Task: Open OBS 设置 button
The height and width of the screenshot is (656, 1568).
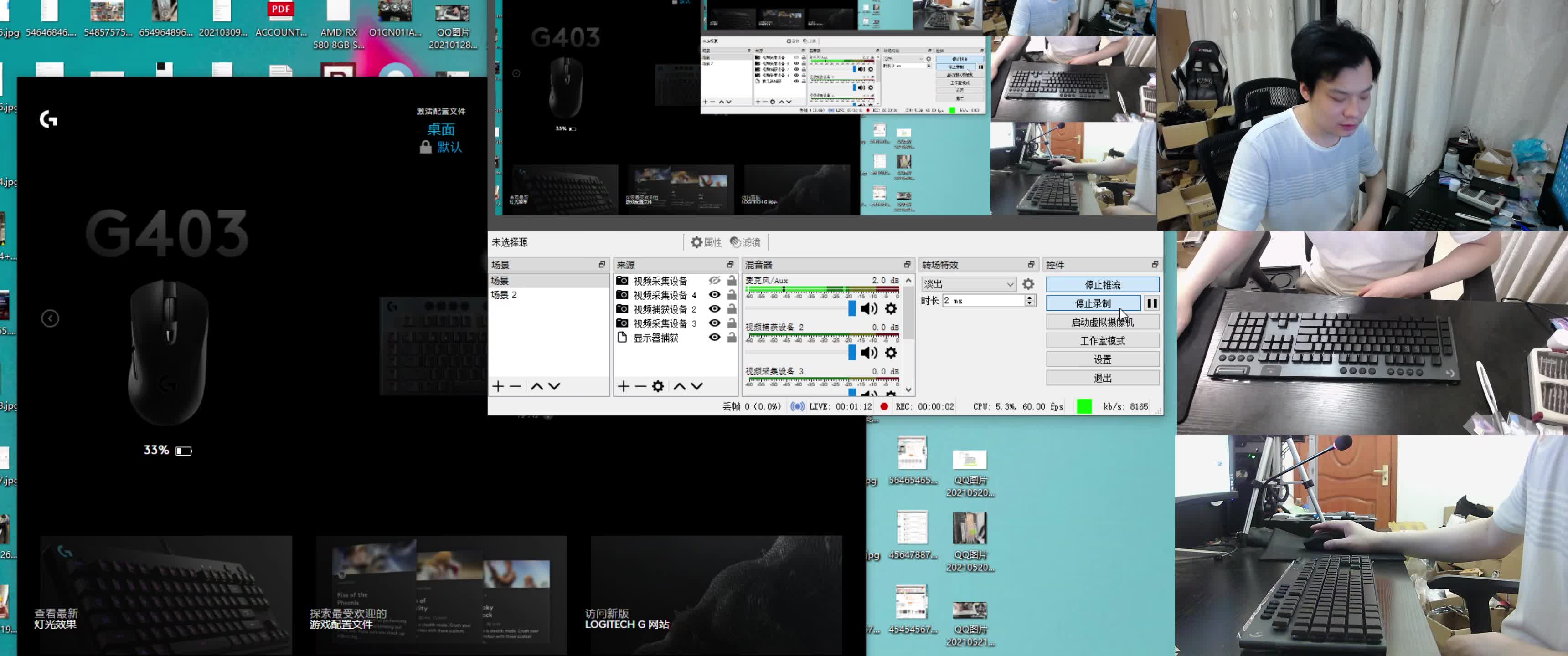Action: [x=1102, y=359]
